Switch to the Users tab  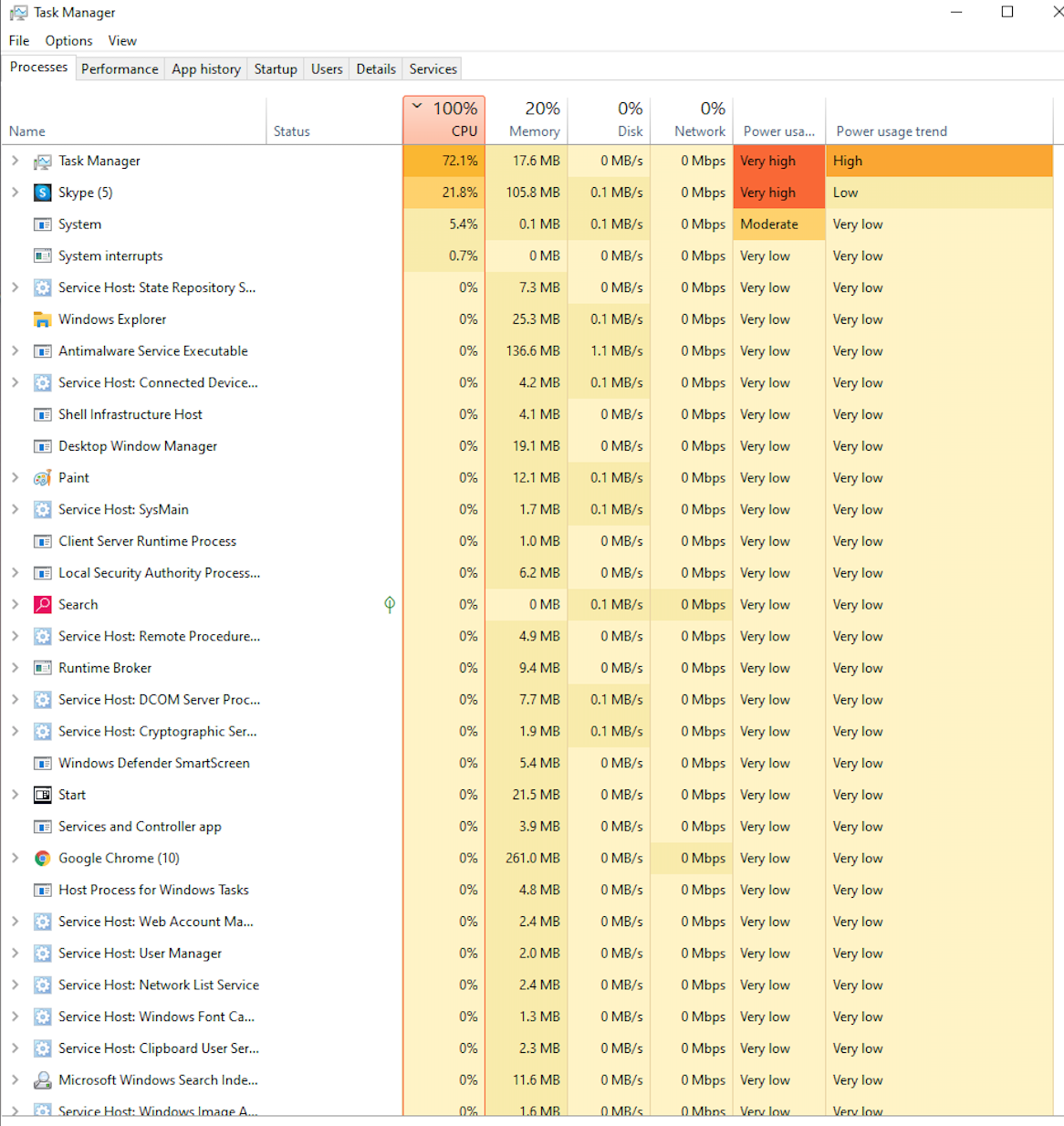[x=327, y=69]
